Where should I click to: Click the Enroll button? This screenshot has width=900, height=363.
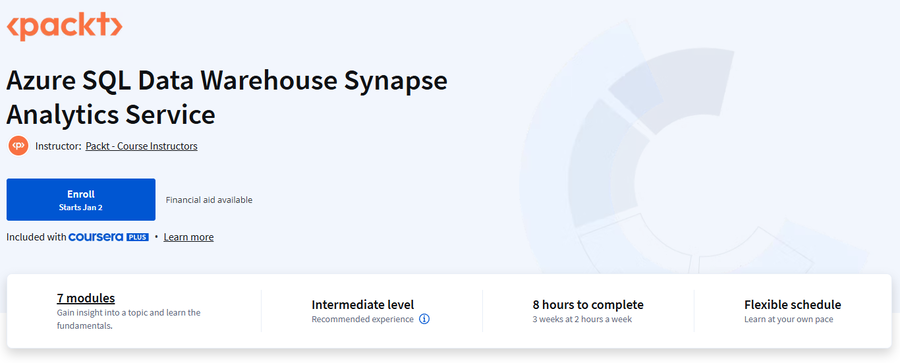click(81, 199)
